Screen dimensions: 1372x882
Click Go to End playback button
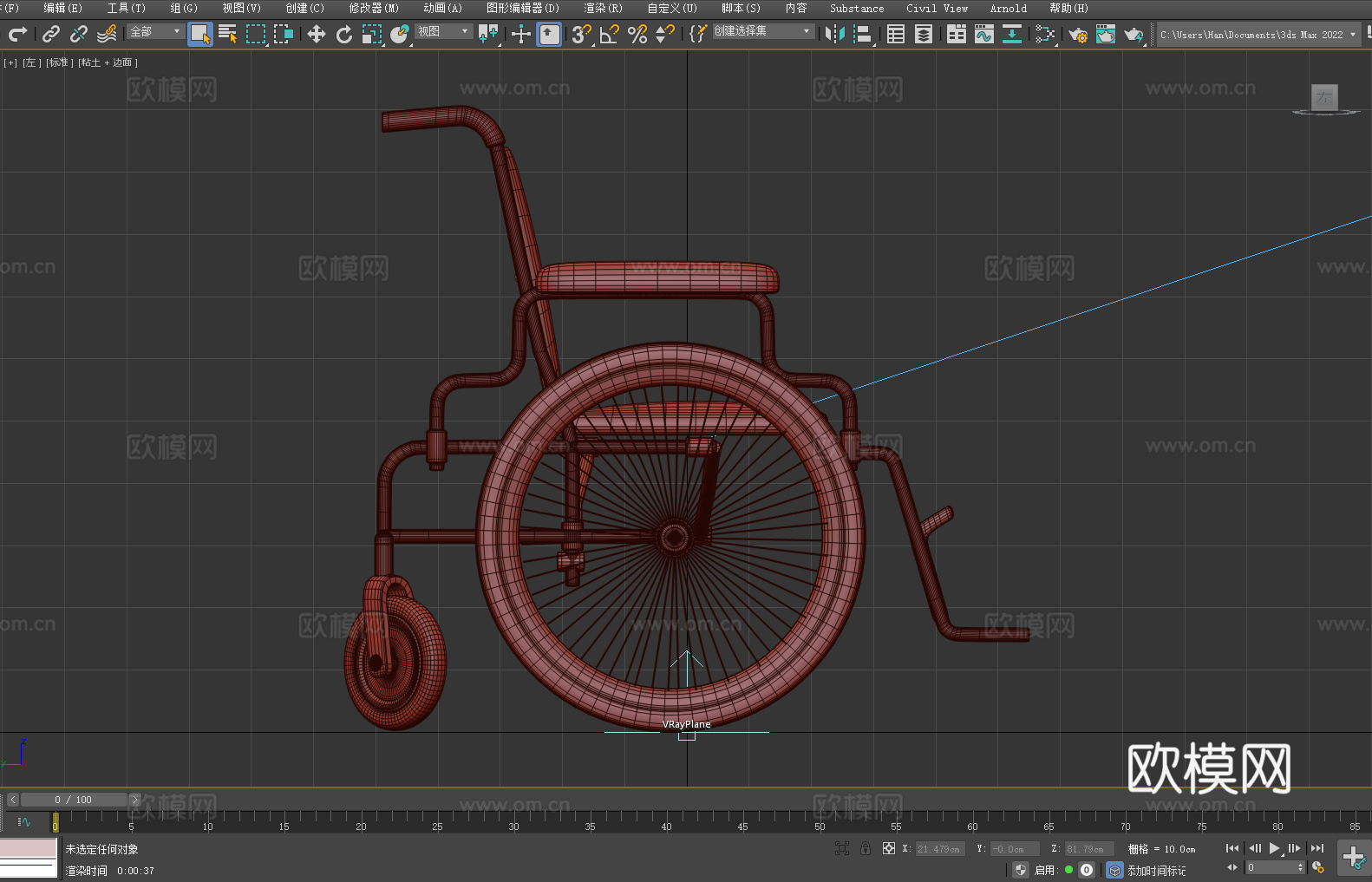pyautogui.click(x=1317, y=848)
